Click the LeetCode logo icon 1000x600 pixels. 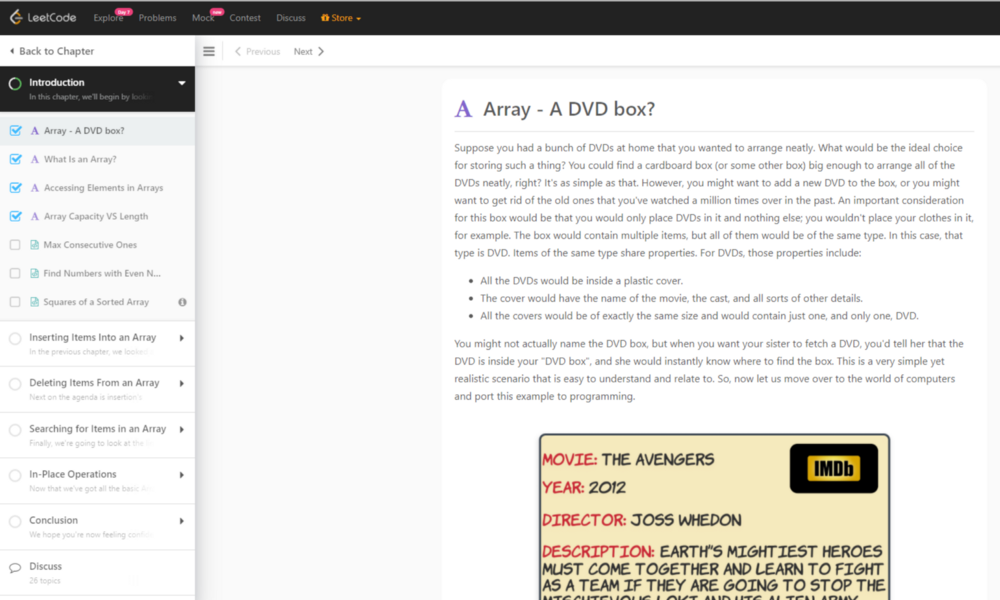click(17, 17)
